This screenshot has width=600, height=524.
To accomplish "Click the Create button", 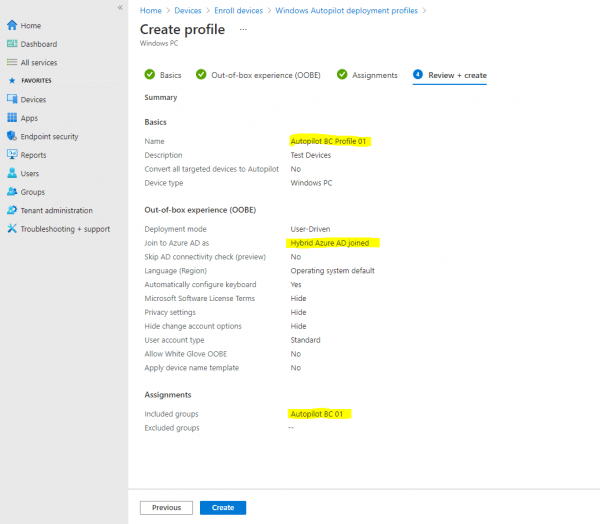I will point(223,508).
